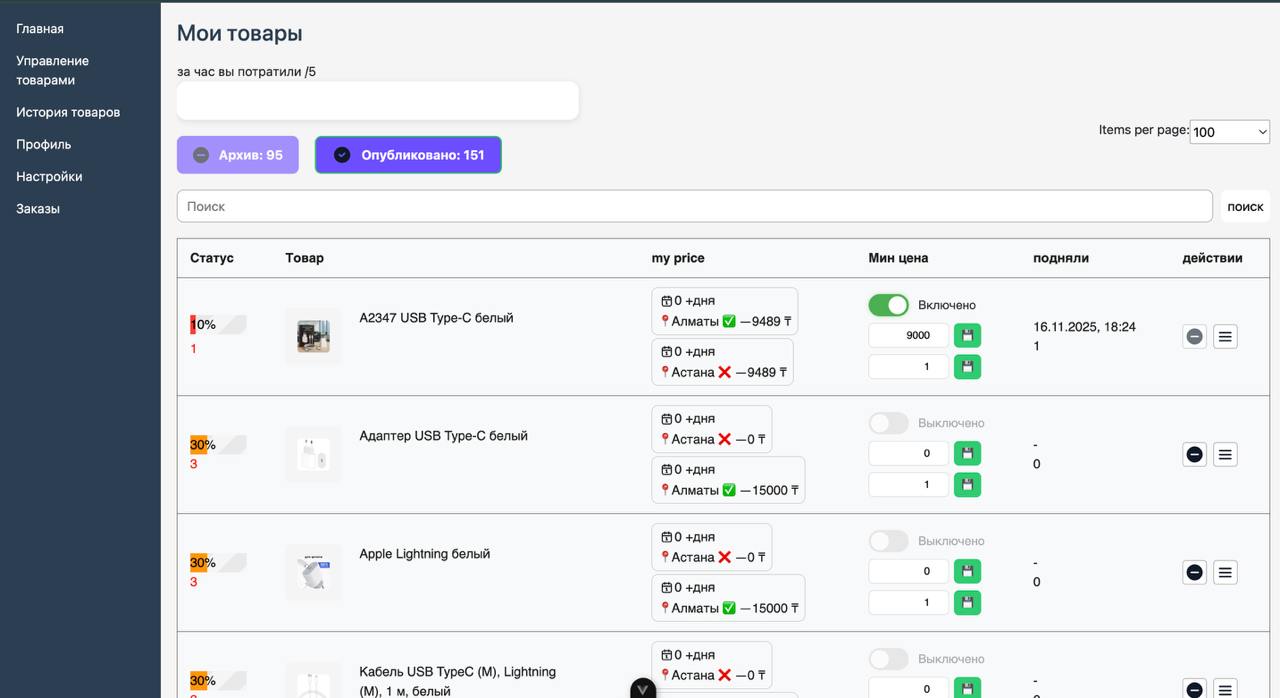Screen dimensions: 1280x698
Task: Save min price for Apple Lightning белый
Action: click(967, 572)
